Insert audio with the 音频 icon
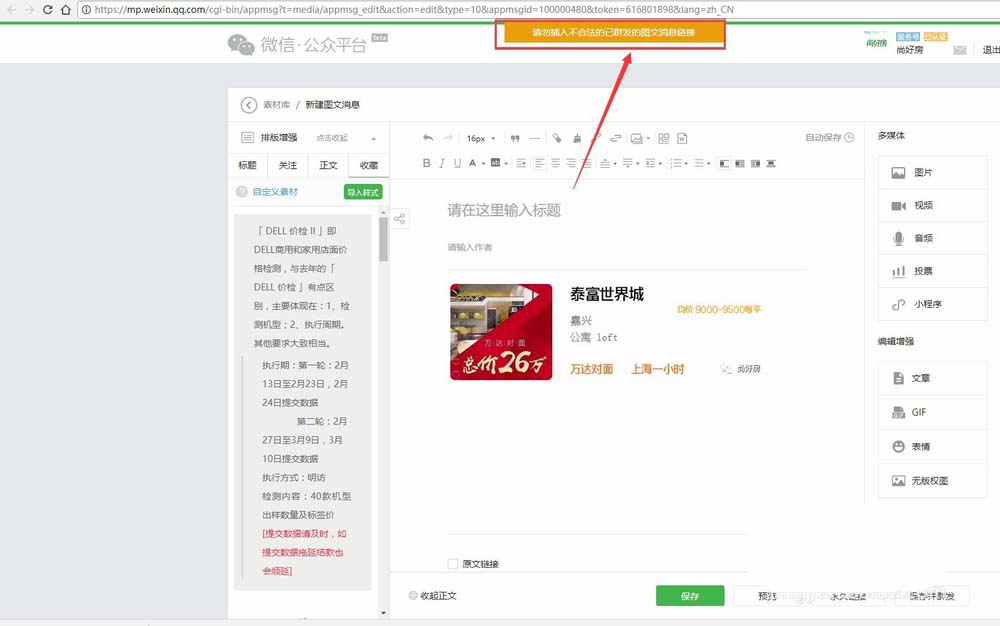The width and height of the screenshot is (1000, 626). (x=932, y=239)
